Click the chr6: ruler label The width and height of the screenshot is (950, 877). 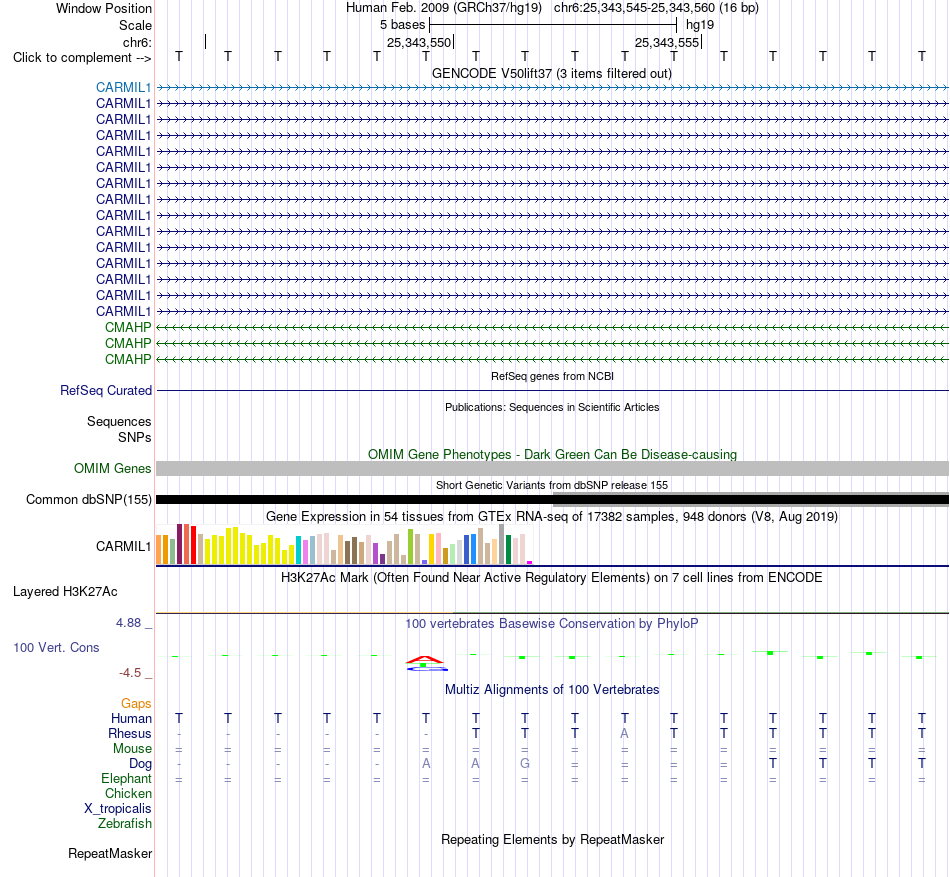[137, 42]
